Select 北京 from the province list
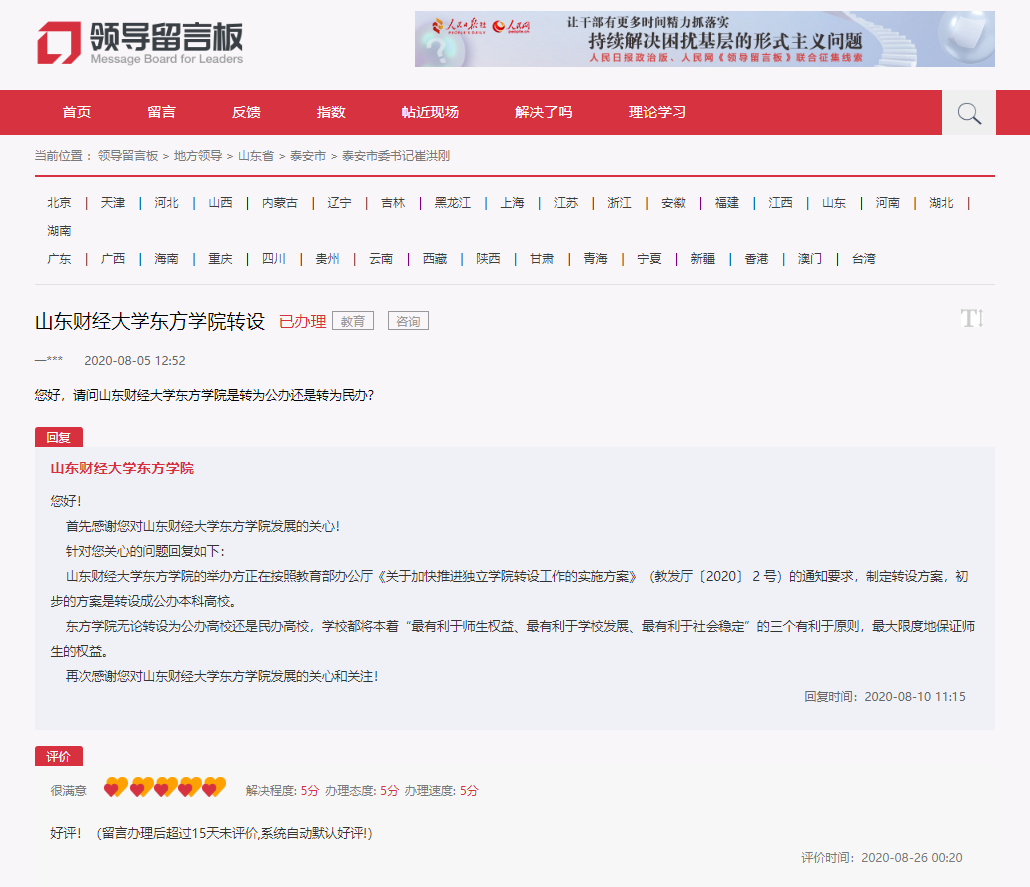 click(59, 203)
